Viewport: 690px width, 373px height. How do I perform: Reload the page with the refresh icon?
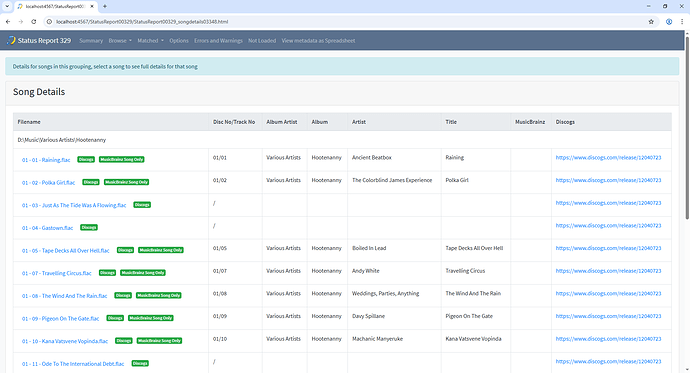33,22
